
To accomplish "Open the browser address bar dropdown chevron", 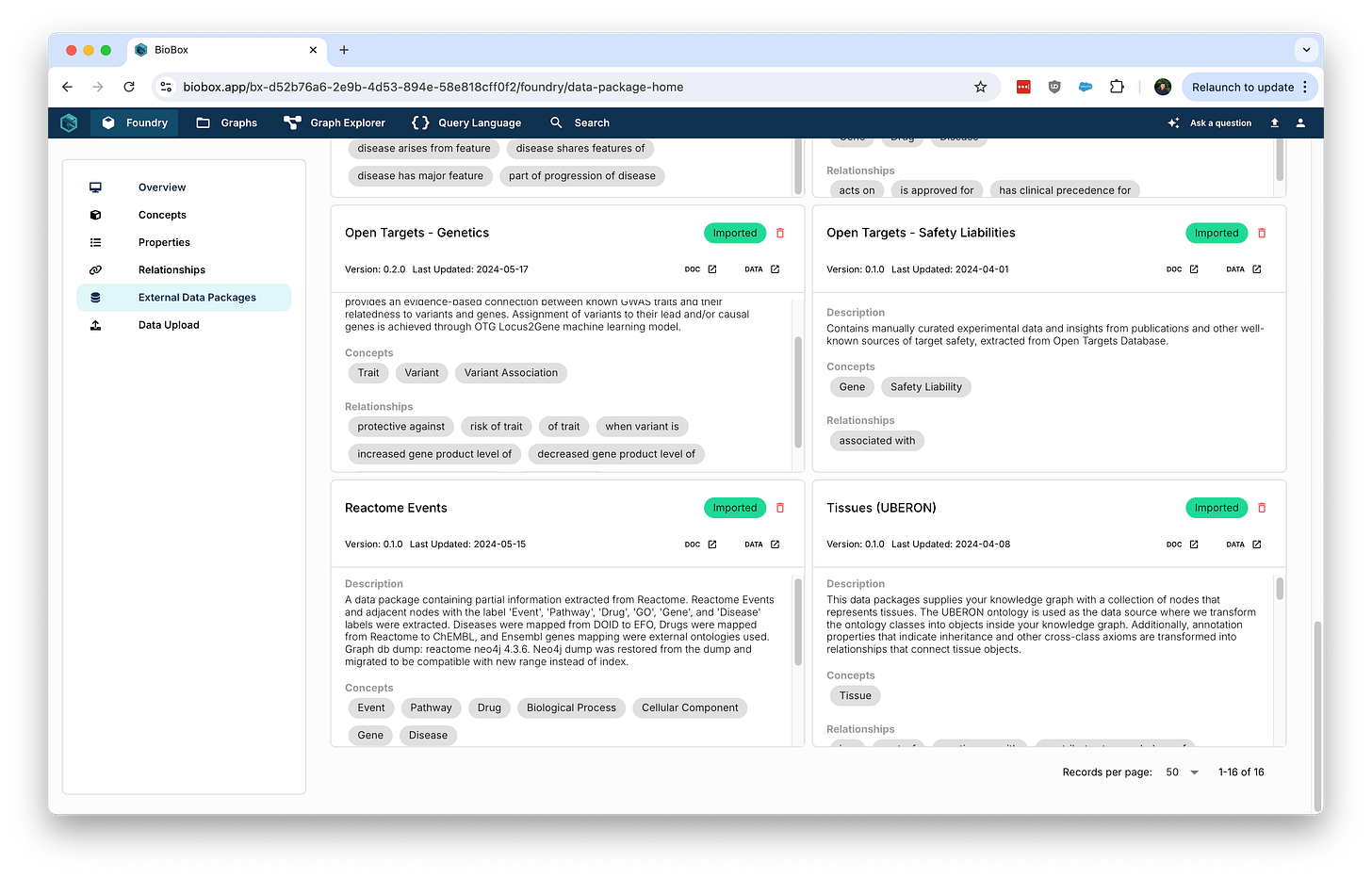I will click(x=1306, y=50).
